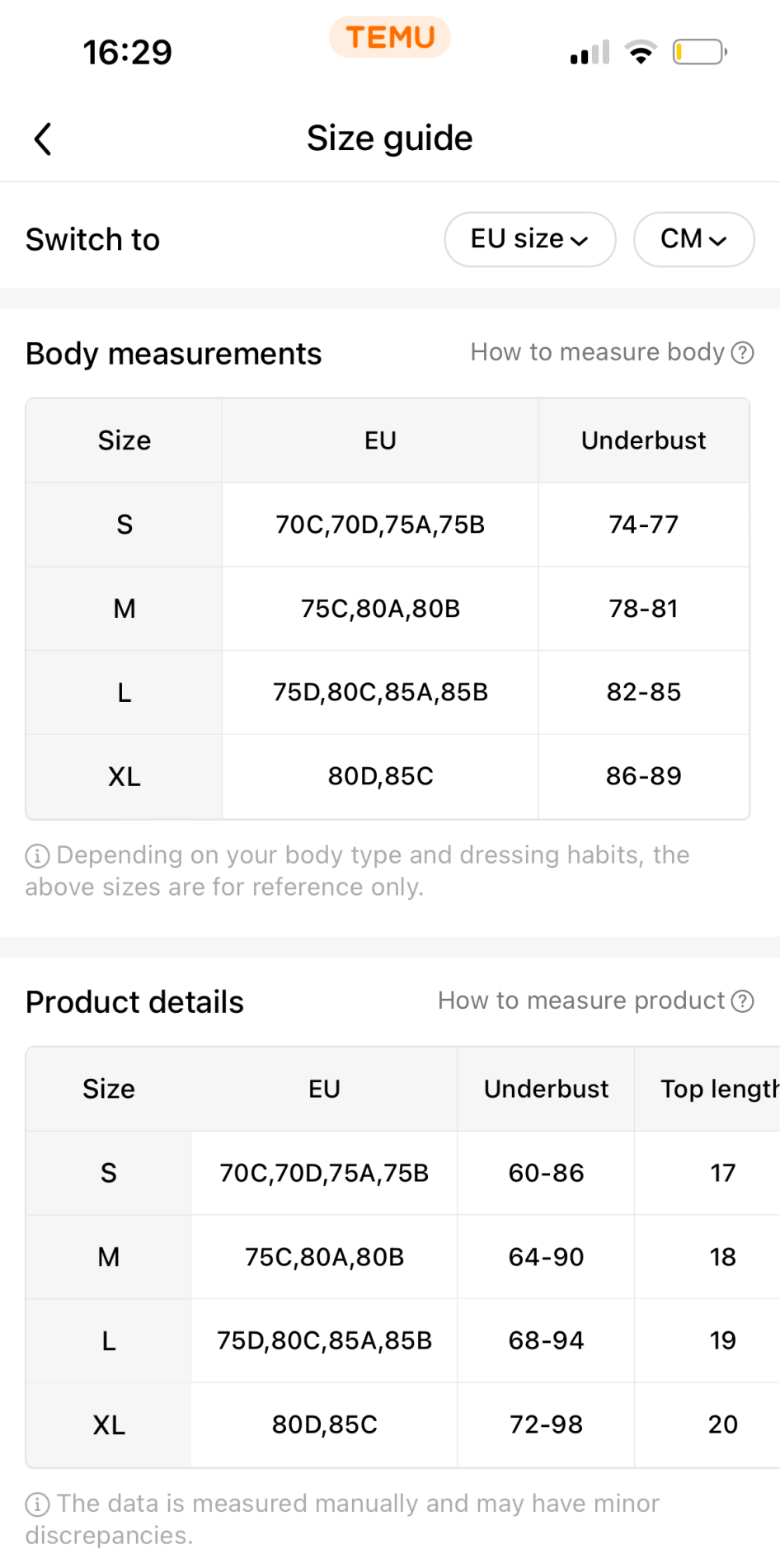The height and width of the screenshot is (1568, 780).
Task: Open the EU size dropdown
Action: click(529, 239)
